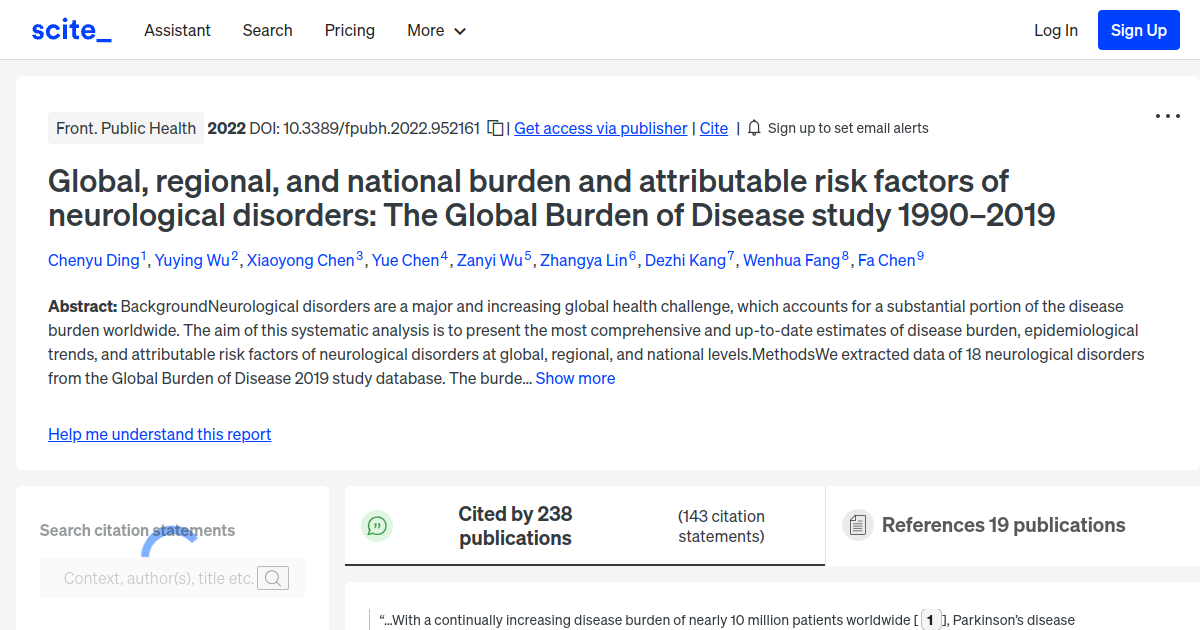Follow the Get access via publisher link
The height and width of the screenshot is (630, 1200).
click(600, 128)
